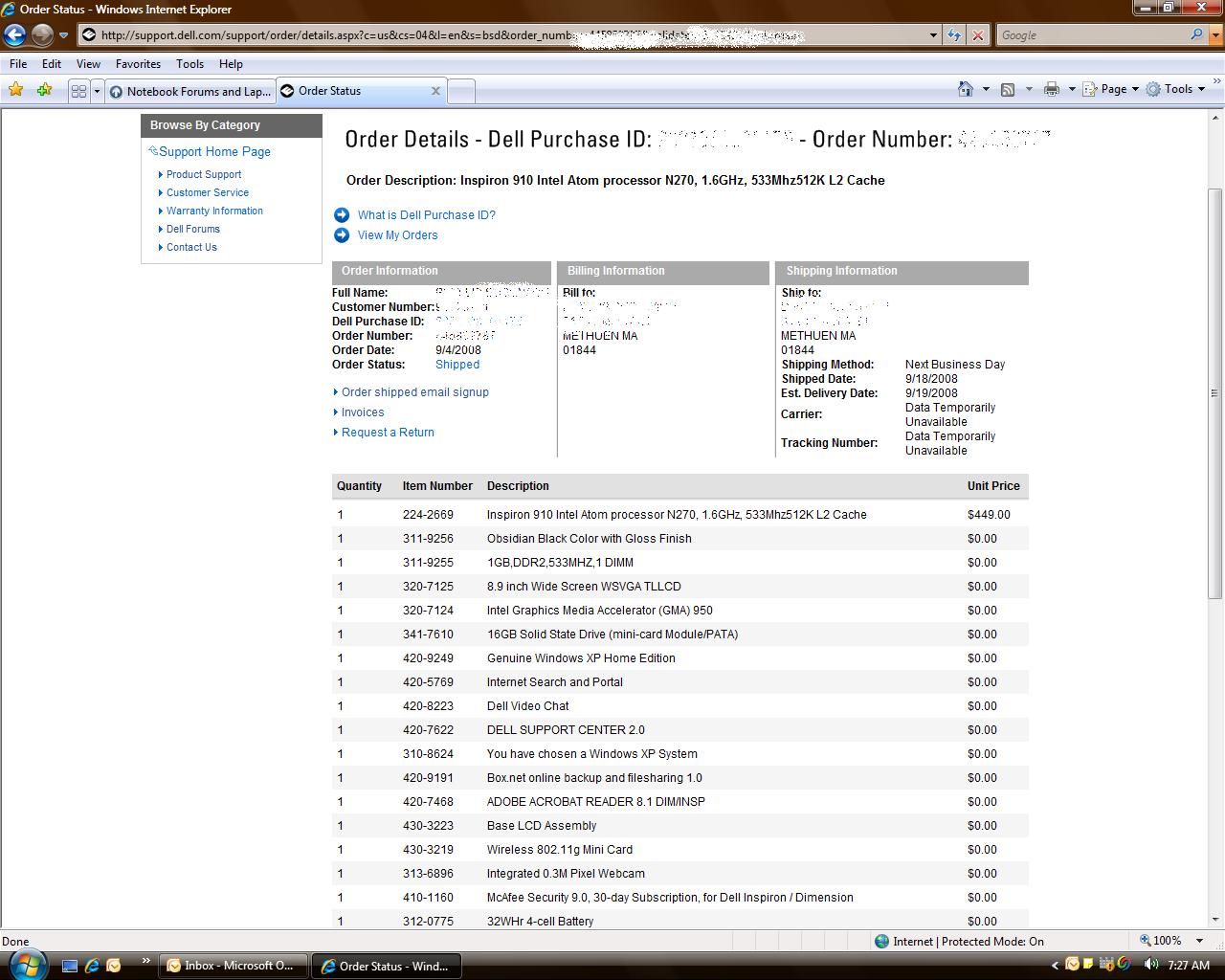Open the Tools menu in menu bar
The width and height of the screenshot is (1225, 980).
189,64
